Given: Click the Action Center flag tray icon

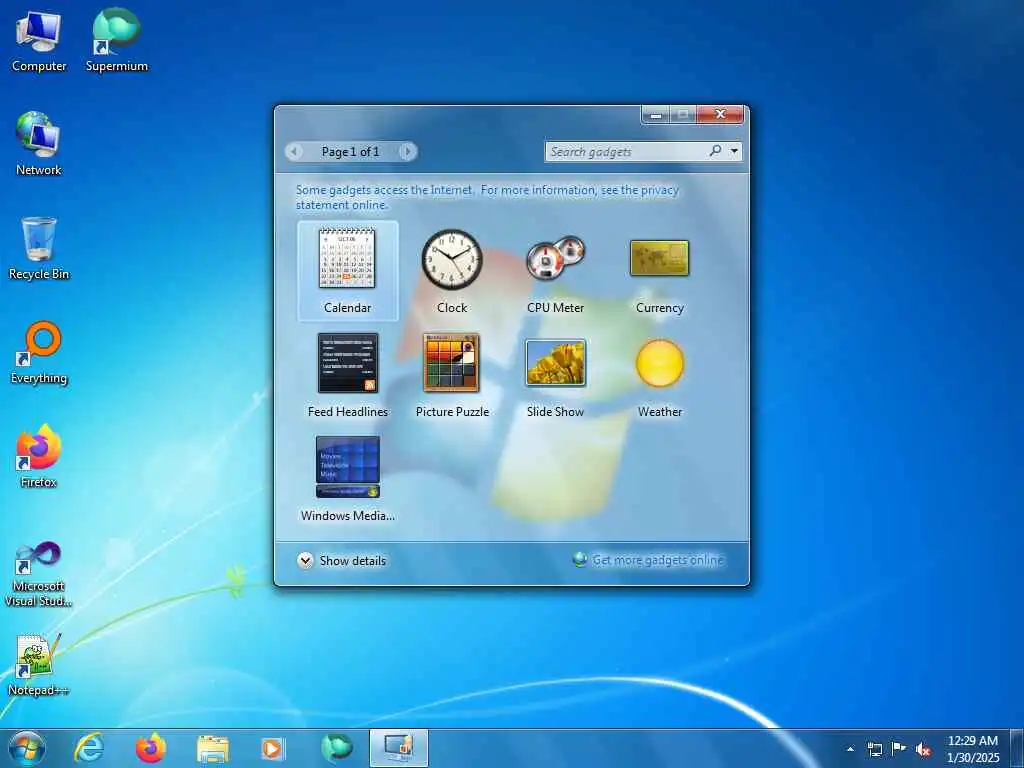Looking at the screenshot, I should tap(899, 749).
